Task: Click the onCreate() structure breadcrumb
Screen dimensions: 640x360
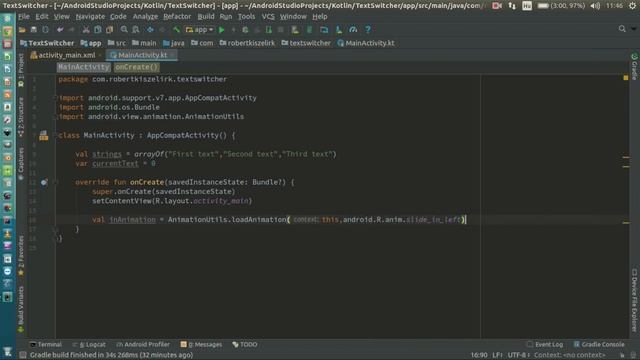Action: pyautogui.click(x=136, y=67)
